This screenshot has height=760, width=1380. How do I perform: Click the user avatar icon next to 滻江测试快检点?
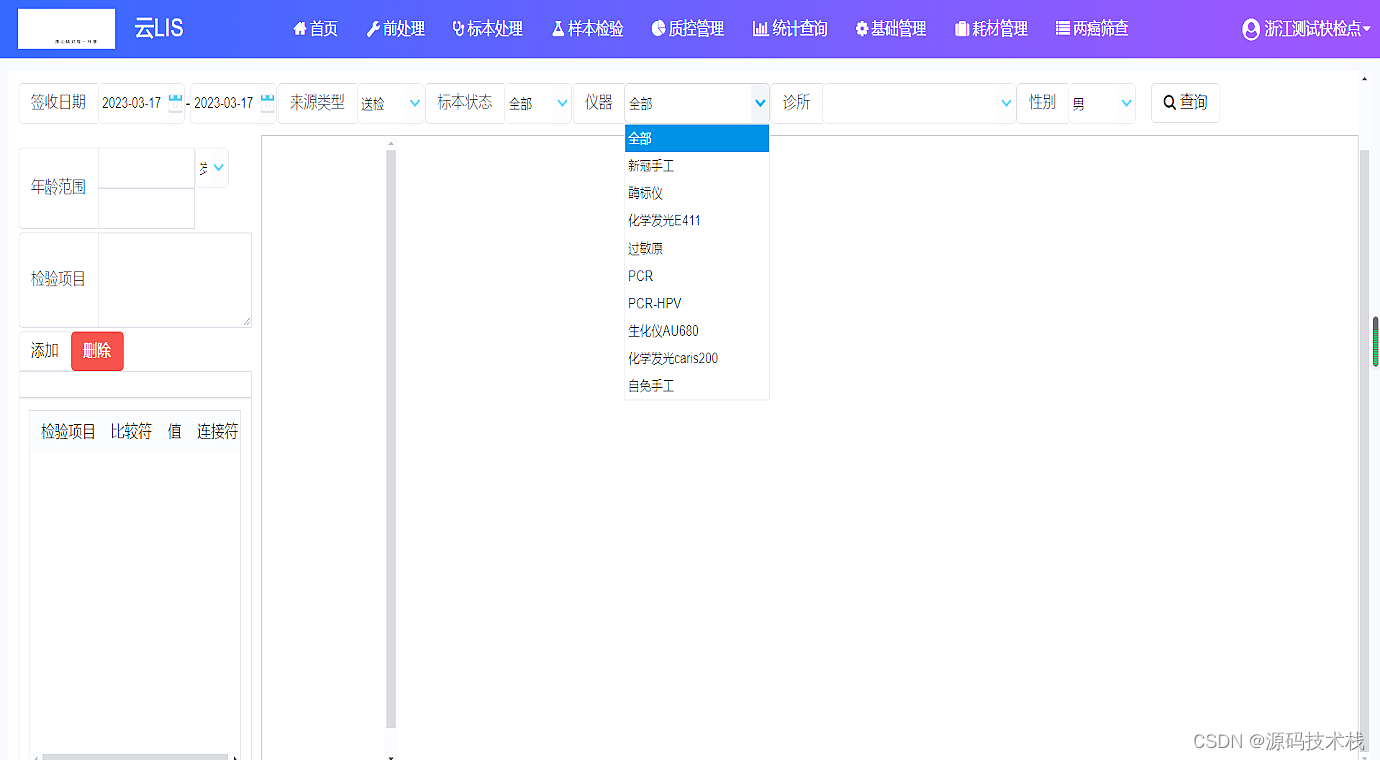1251,29
